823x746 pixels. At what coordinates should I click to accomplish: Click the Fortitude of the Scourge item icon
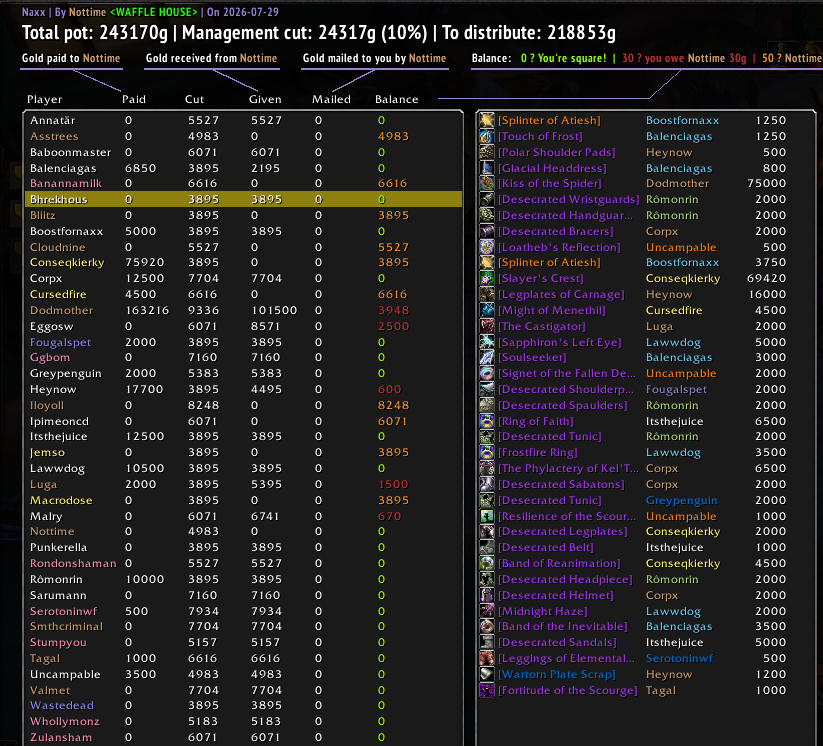[487, 690]
